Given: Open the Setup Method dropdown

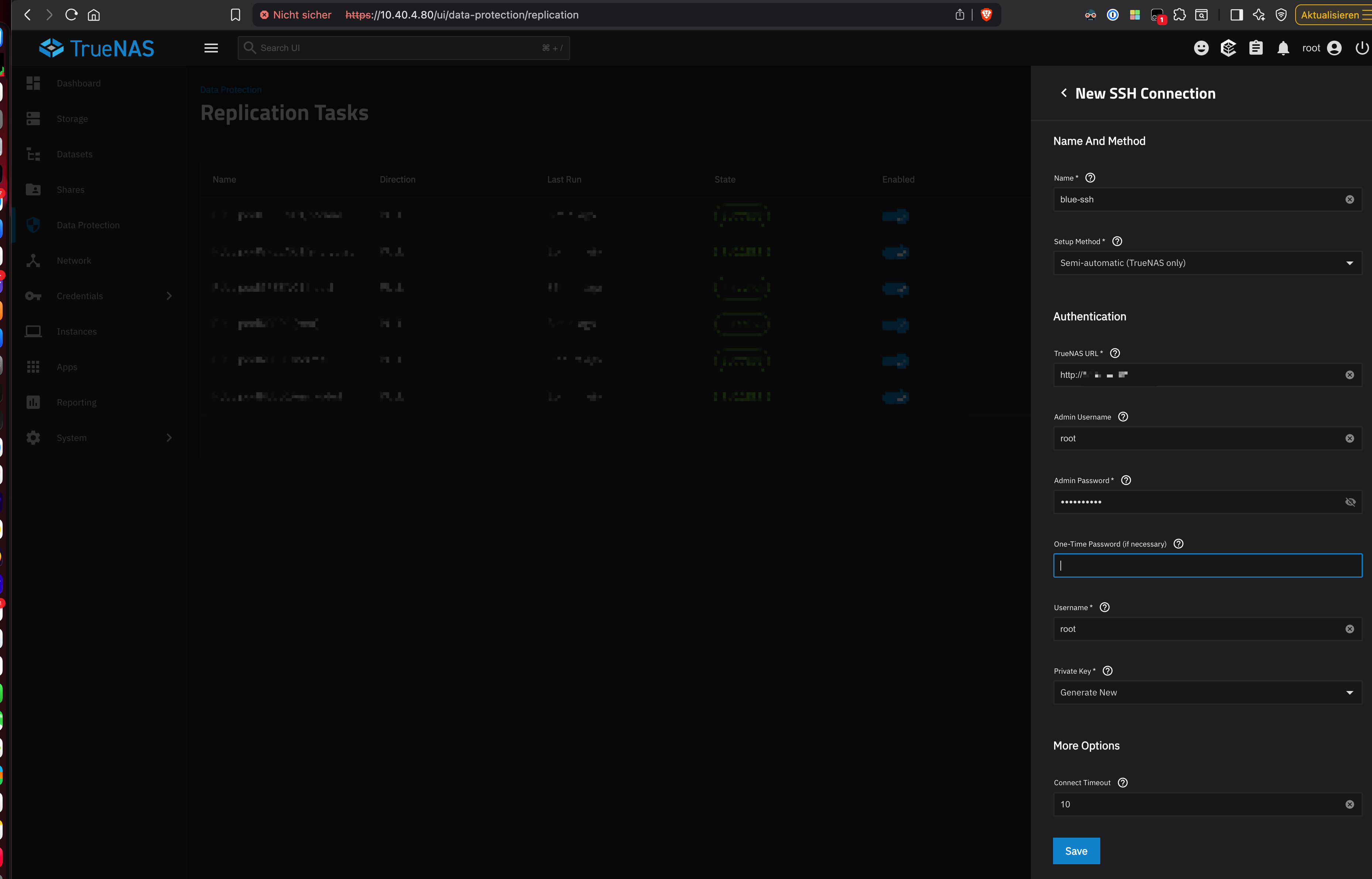Looking at the screenshot, I should pyautogui.click(x=1207, y=263).
